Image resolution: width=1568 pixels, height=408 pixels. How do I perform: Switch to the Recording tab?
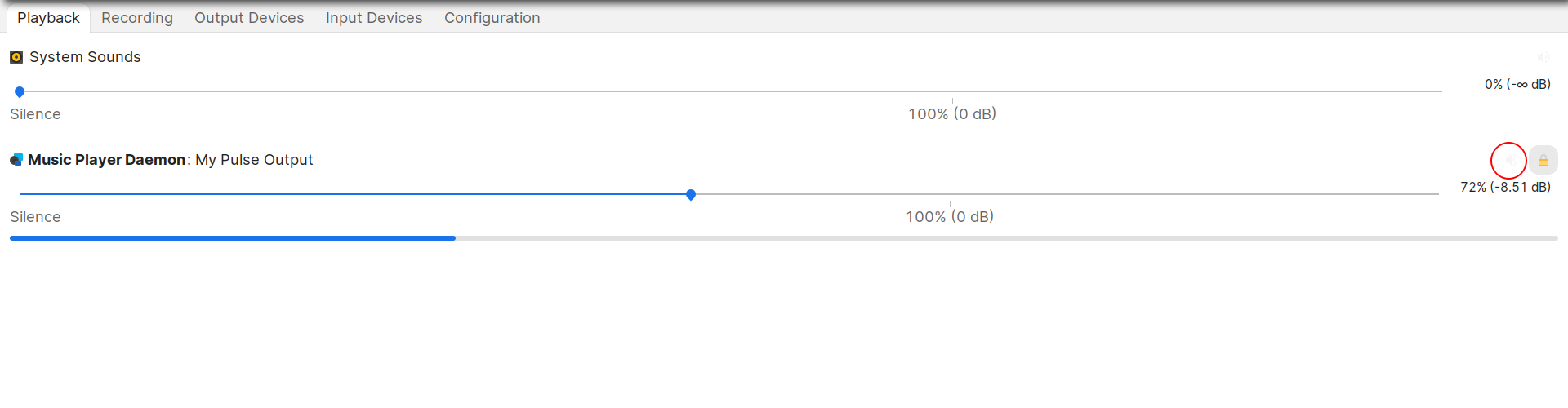pyautogui.click(x=137, y=18)
